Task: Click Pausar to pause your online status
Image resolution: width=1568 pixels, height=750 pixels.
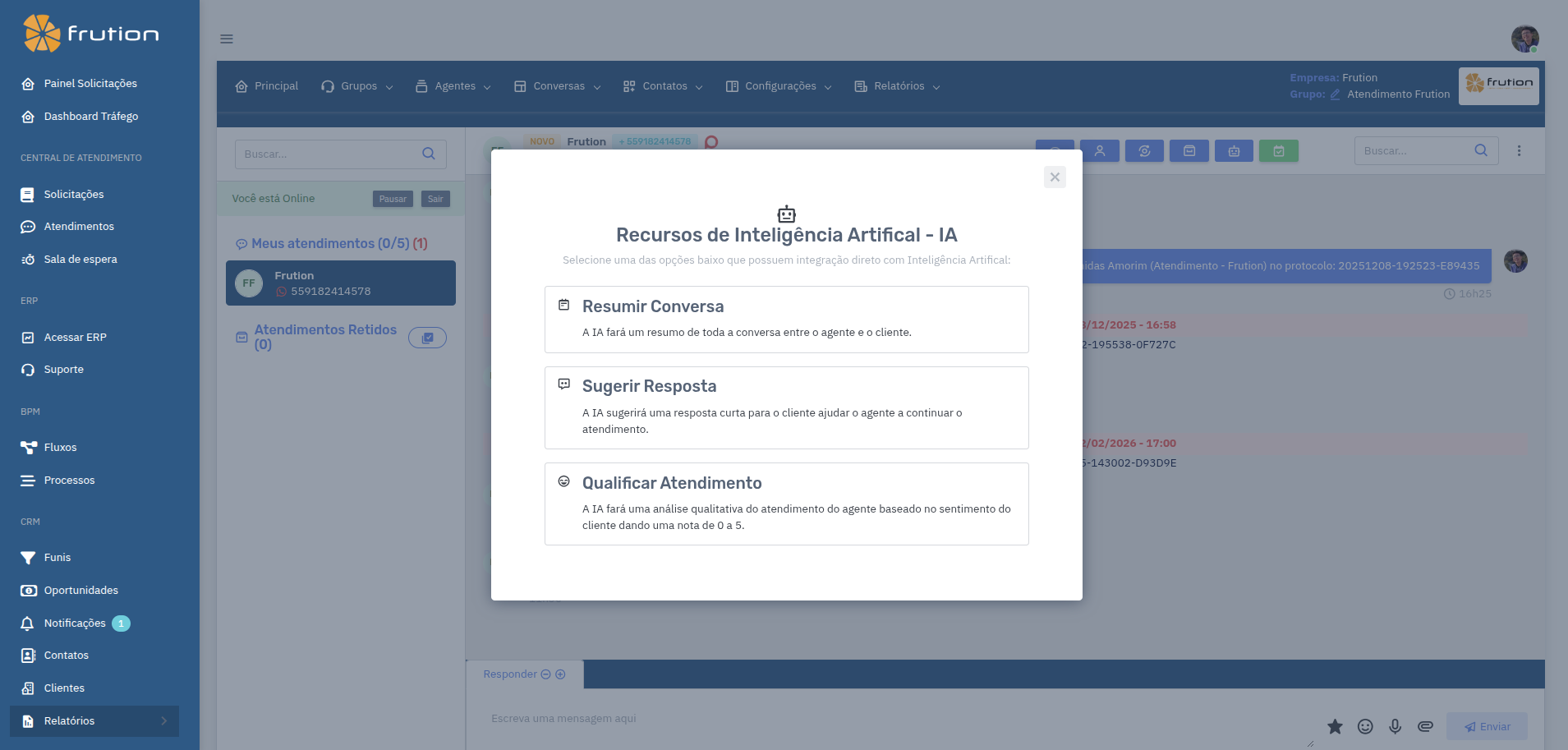Action: (x=392, y=199)
